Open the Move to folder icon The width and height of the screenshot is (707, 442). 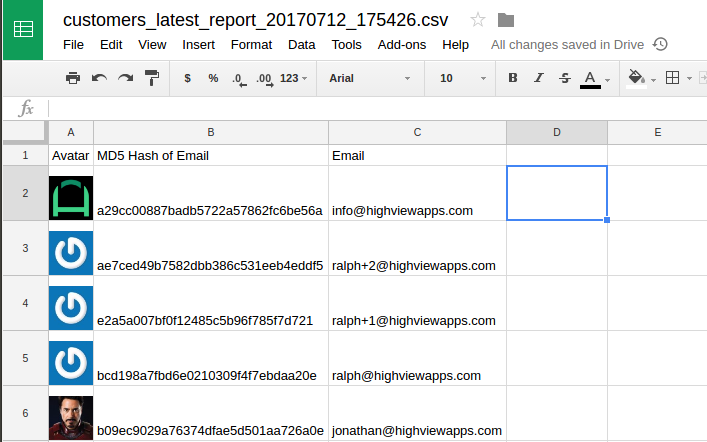(506, 20)
